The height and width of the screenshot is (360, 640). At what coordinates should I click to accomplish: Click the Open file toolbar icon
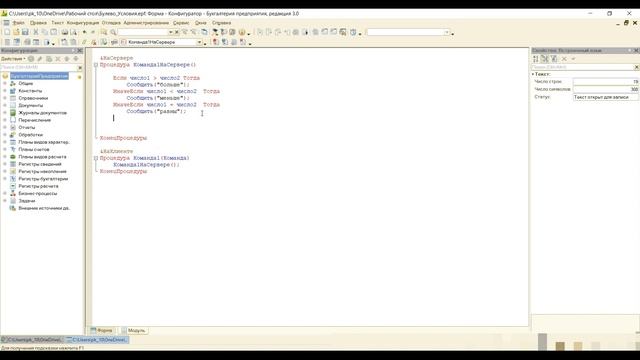pyautogui.click(x=16, y=32)
